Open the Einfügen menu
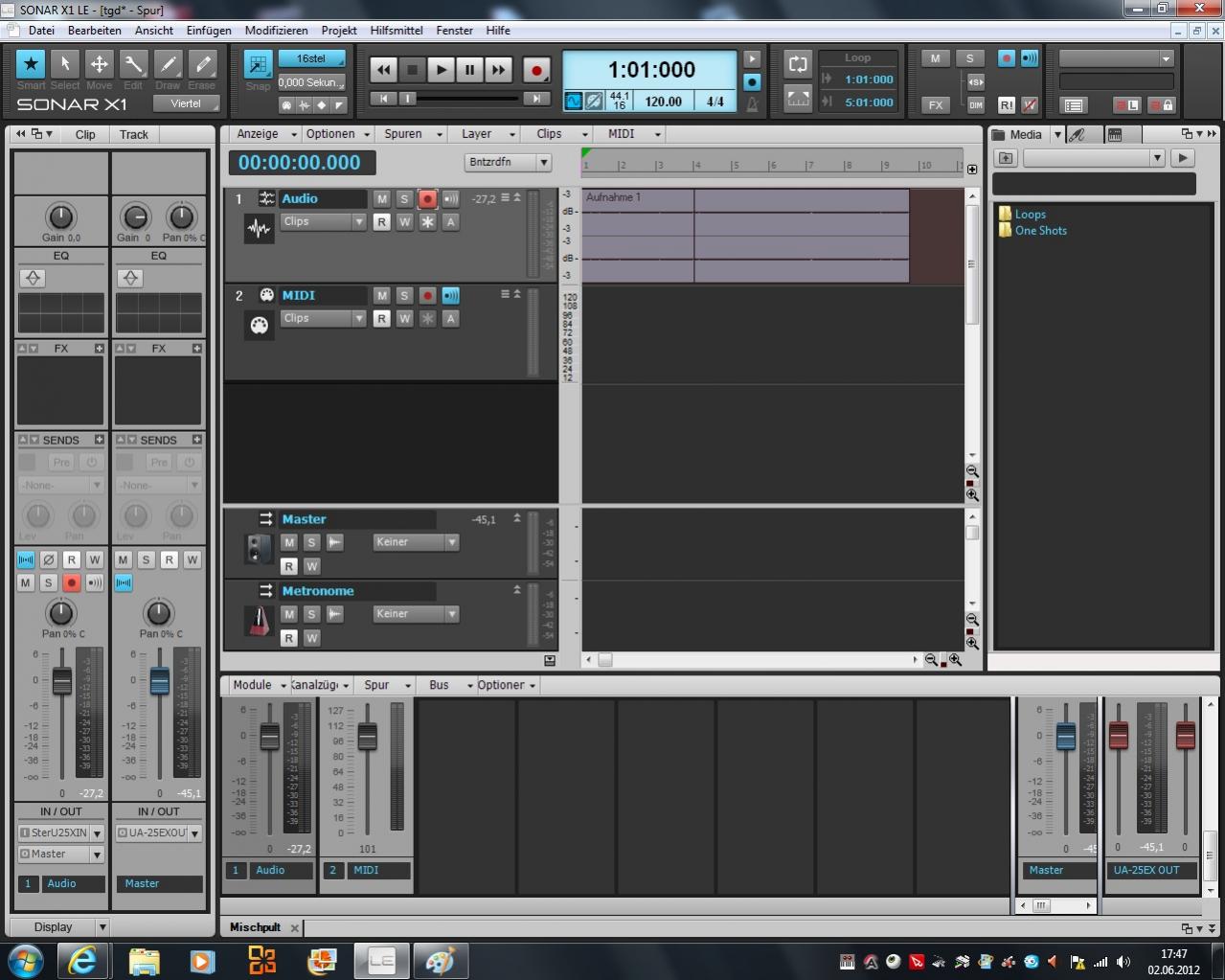1225x980 pixels. pyautogui.click(x=209, y=31)
